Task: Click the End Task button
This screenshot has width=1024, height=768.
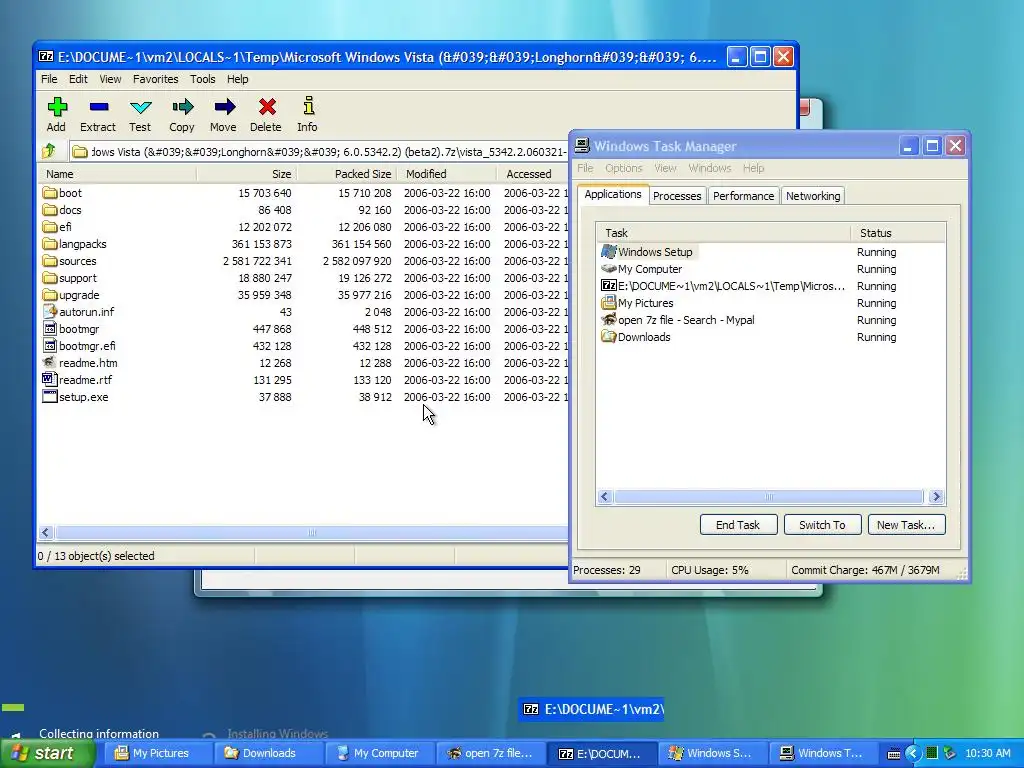Action: pyautogui.click(x=738, y=525)
